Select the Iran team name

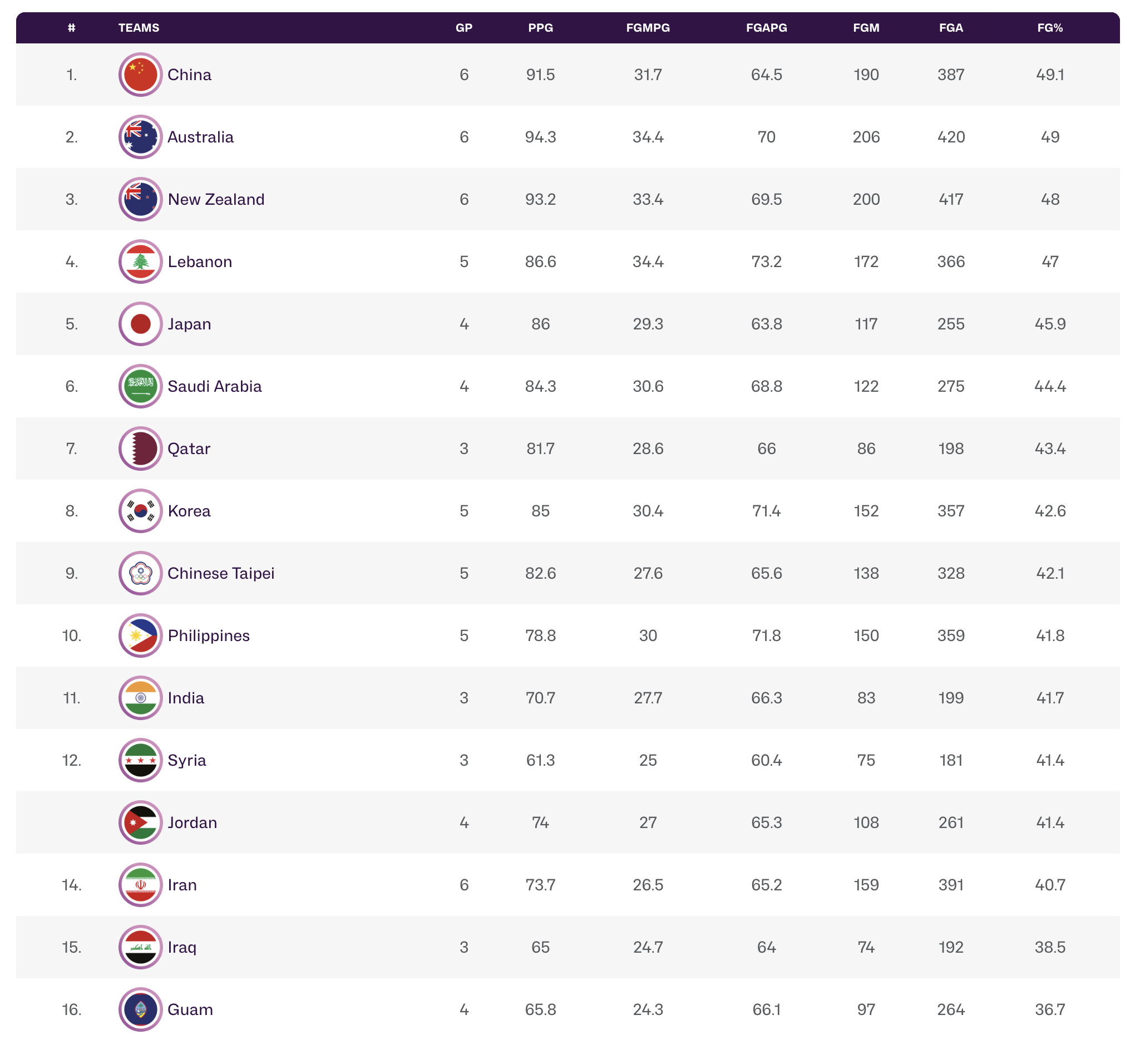point(182,885)
